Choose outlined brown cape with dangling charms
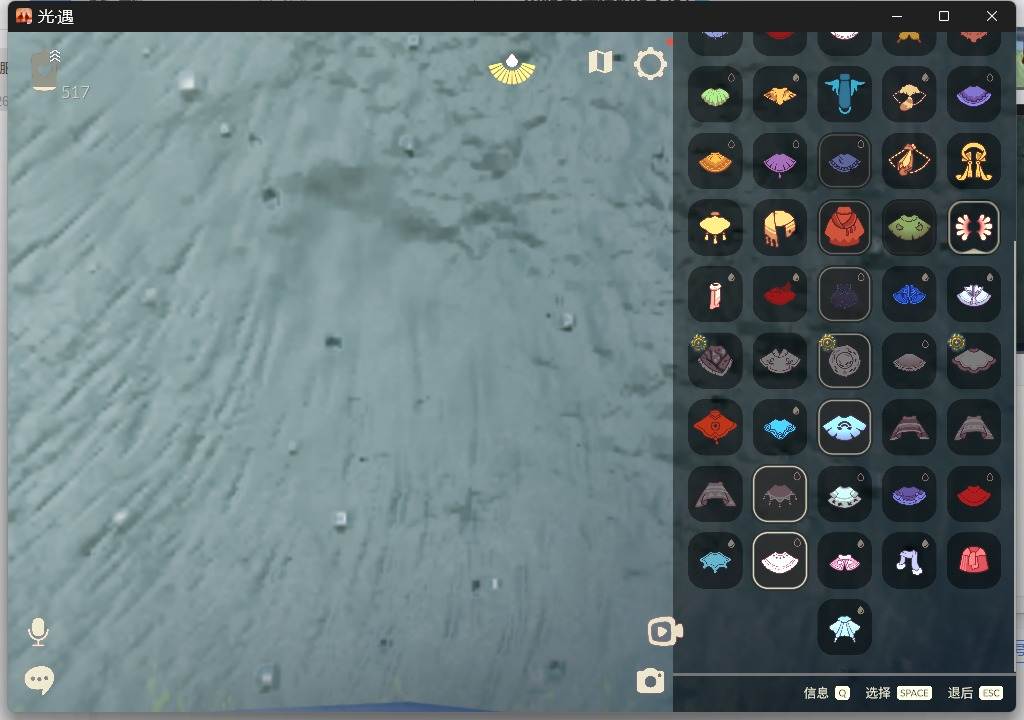The height and width of the screenshot is (720, 1024). (779, 494)
